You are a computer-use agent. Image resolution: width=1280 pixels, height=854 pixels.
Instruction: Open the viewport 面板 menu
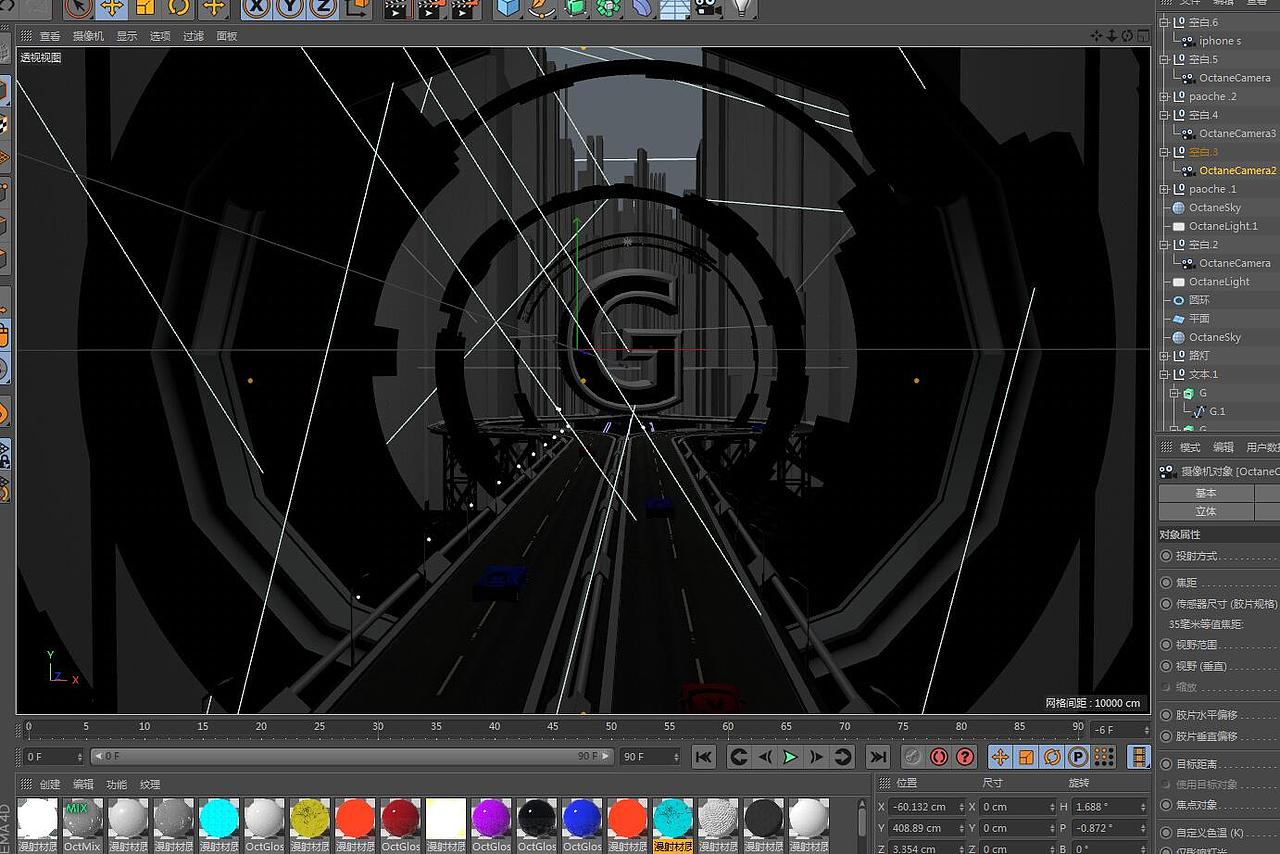(227, 36)
